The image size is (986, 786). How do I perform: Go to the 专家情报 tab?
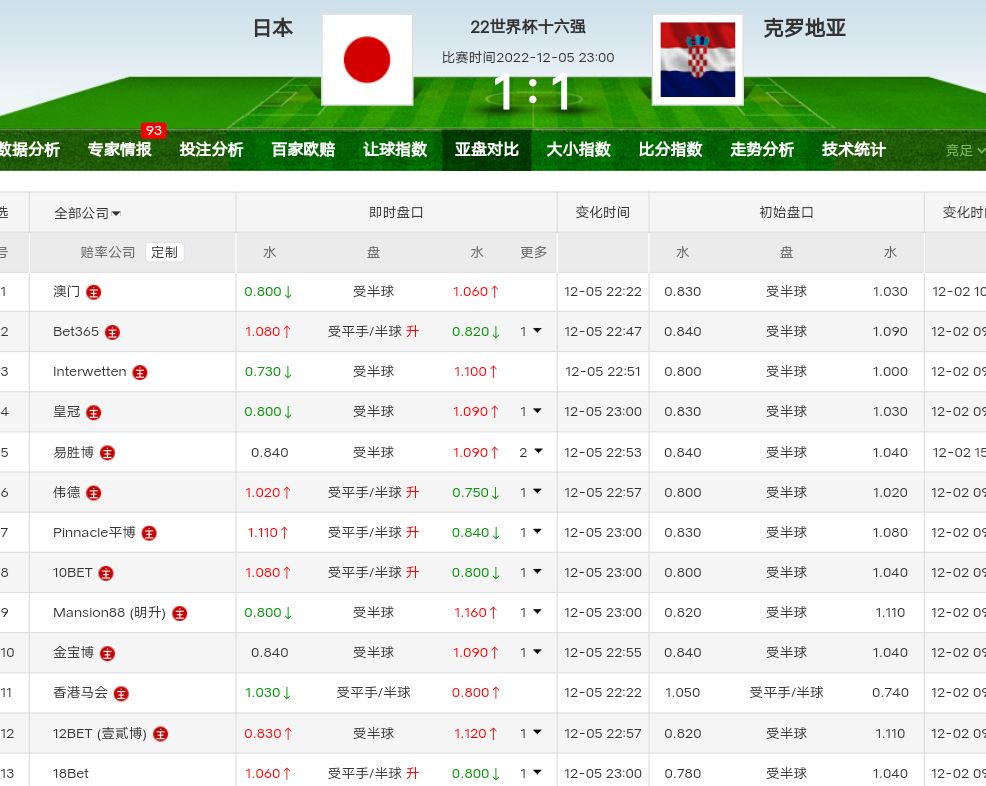pos(120,149)
